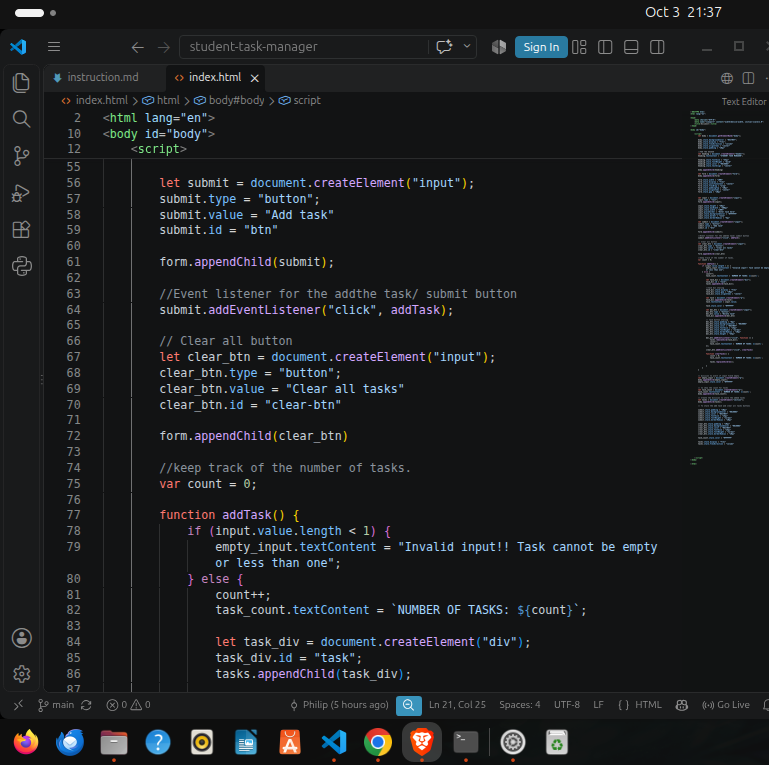Screen dimensions: 769x765
Task: Click body#body in the breadcrumb
Action: 236,100
